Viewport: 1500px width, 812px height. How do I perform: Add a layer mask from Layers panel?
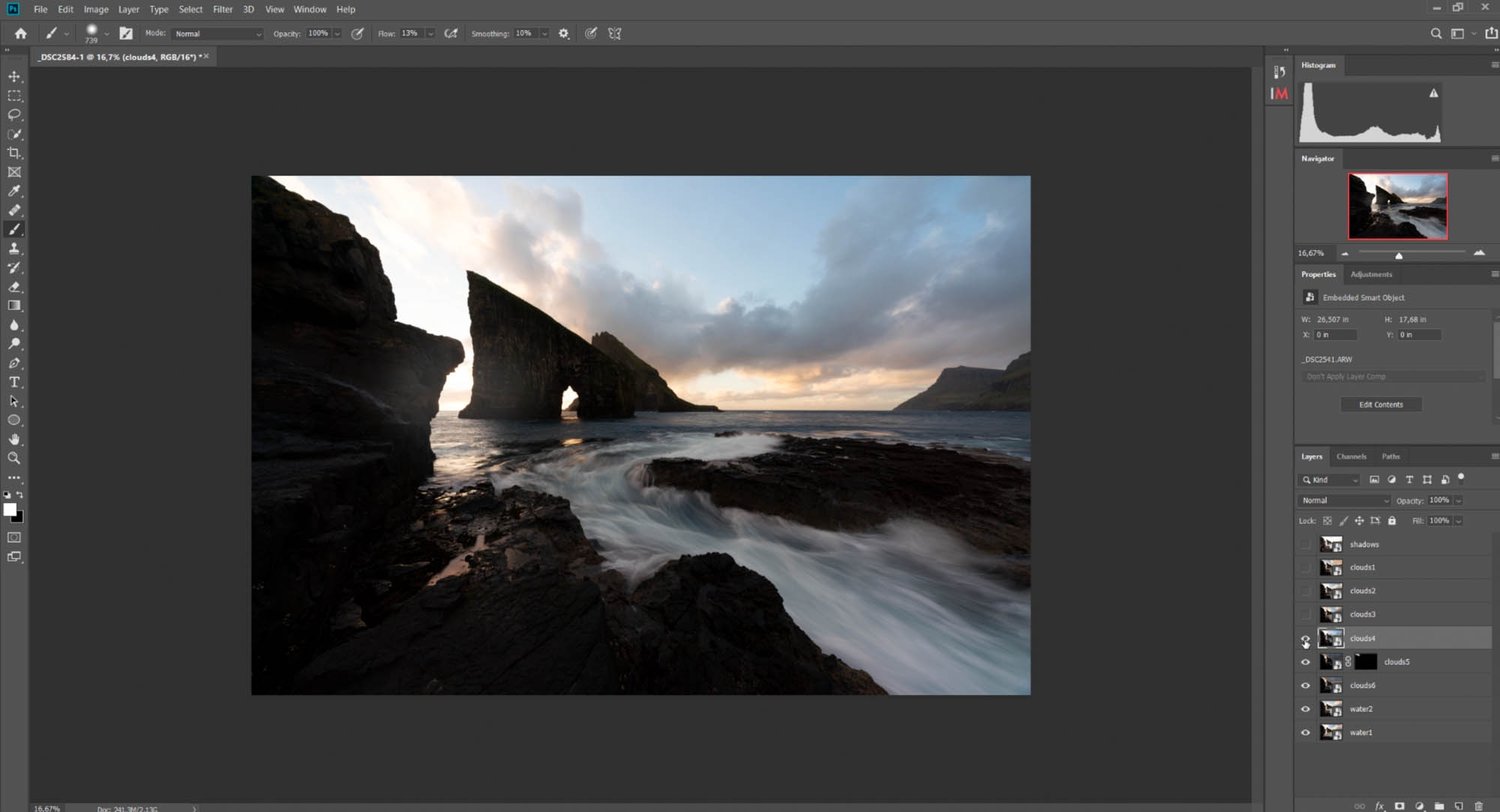pos(1399,805)
